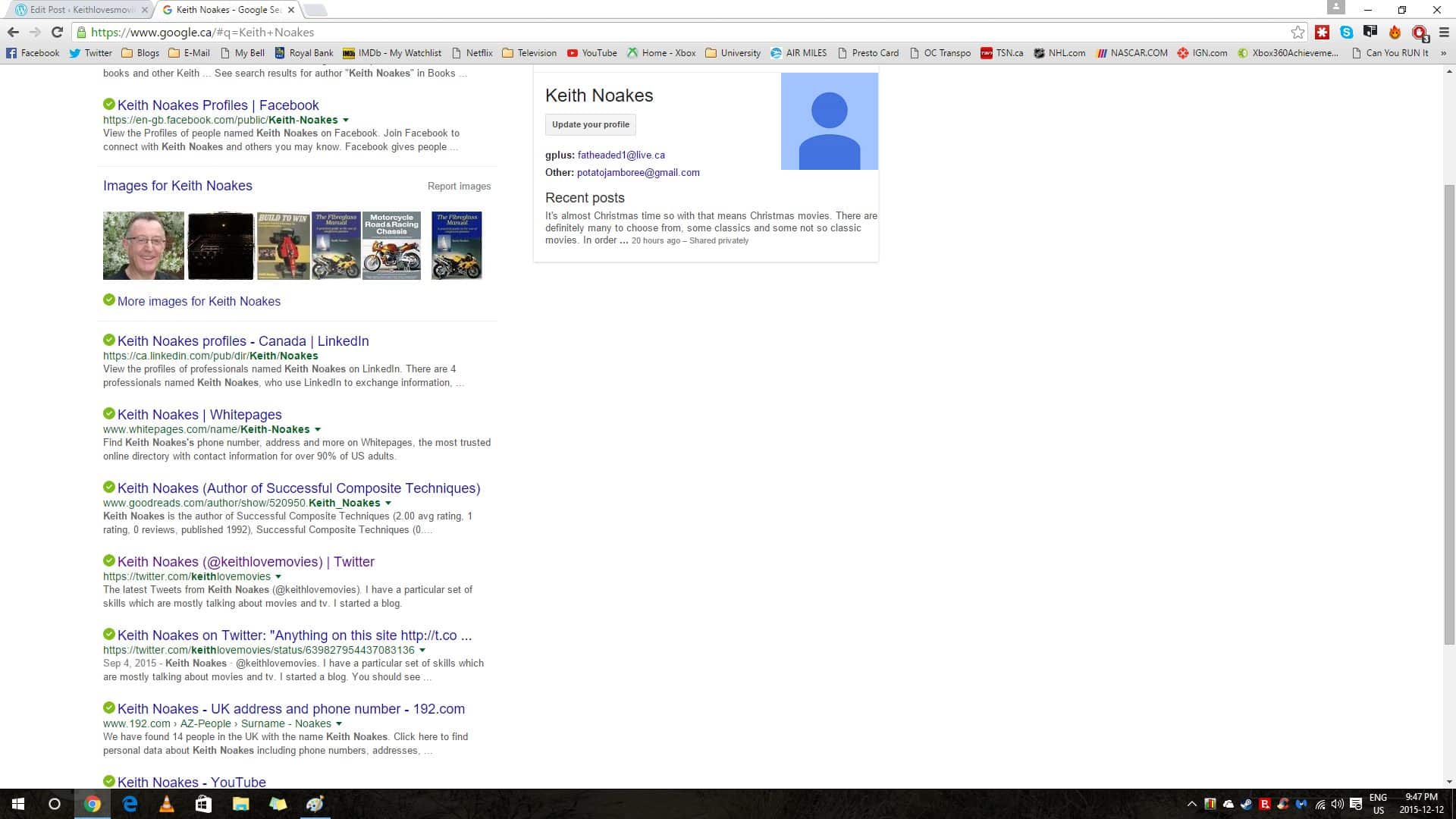Screen dimensions: 1456x819
Task: Open the network status tray icon
Action: click(x=1319, y=805)
